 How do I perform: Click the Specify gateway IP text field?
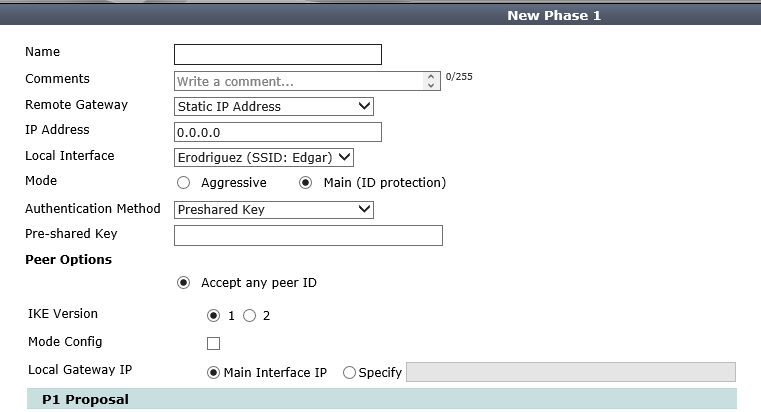point(570,372)
